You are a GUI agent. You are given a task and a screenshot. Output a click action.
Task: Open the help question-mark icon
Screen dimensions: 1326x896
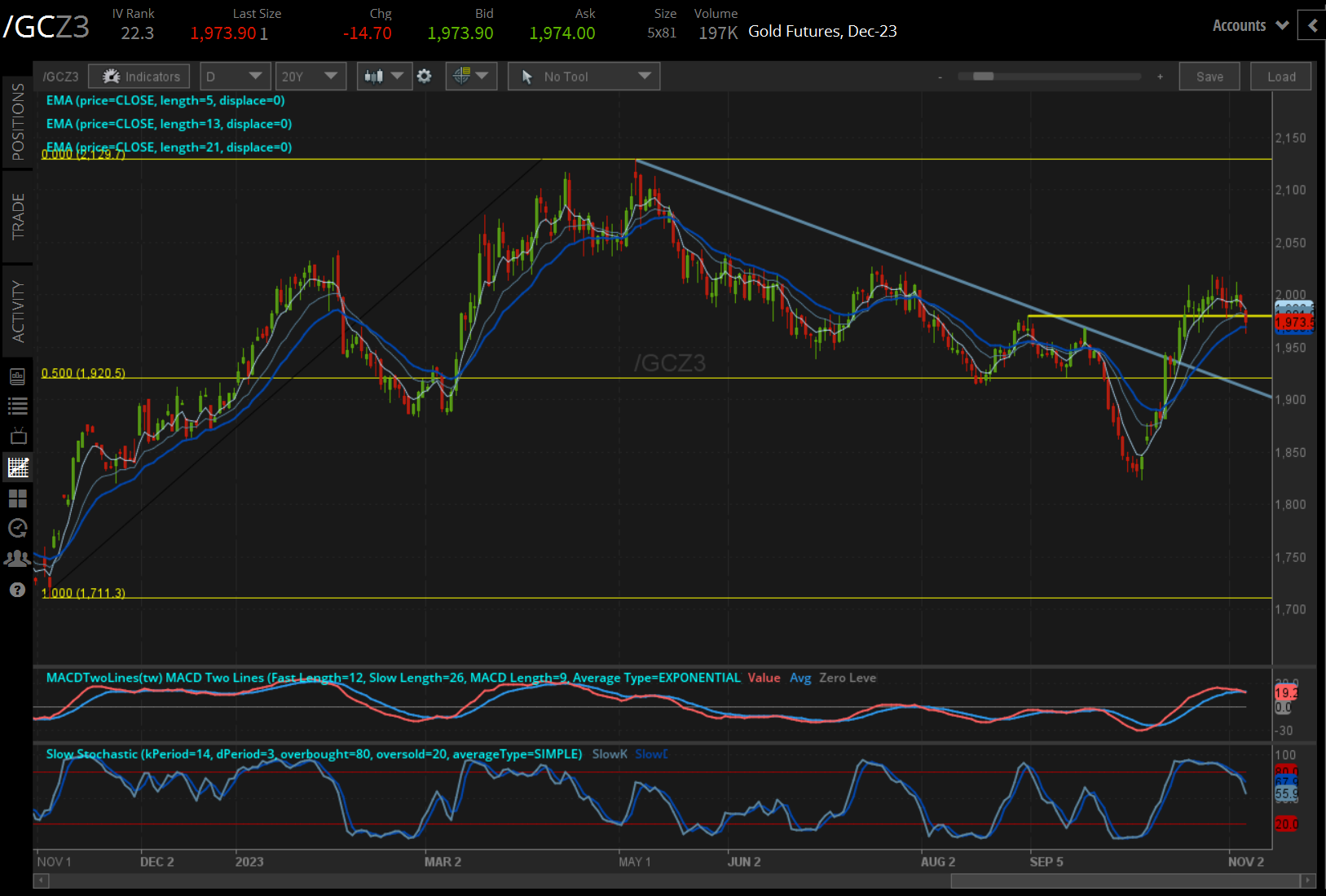click(x=18, y=589)
